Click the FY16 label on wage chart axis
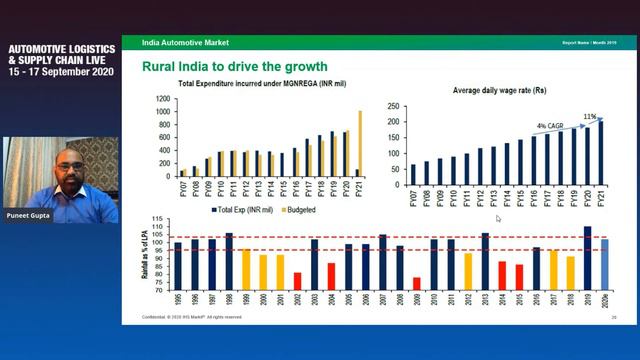This screenshot has height=360, width=640. [534, 198]
